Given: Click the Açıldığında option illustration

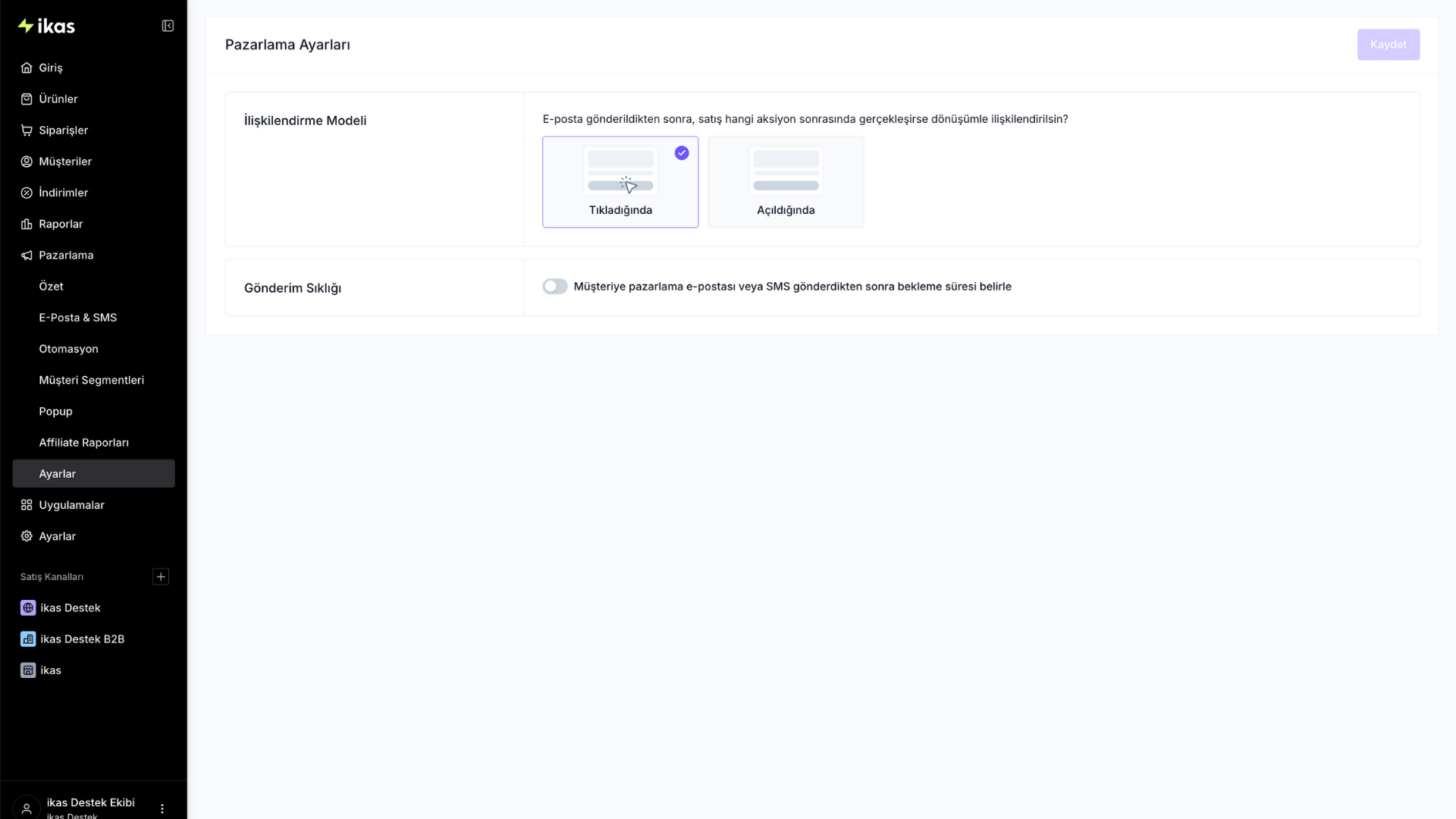Looking at the screenshot, I should coord(786,171).
